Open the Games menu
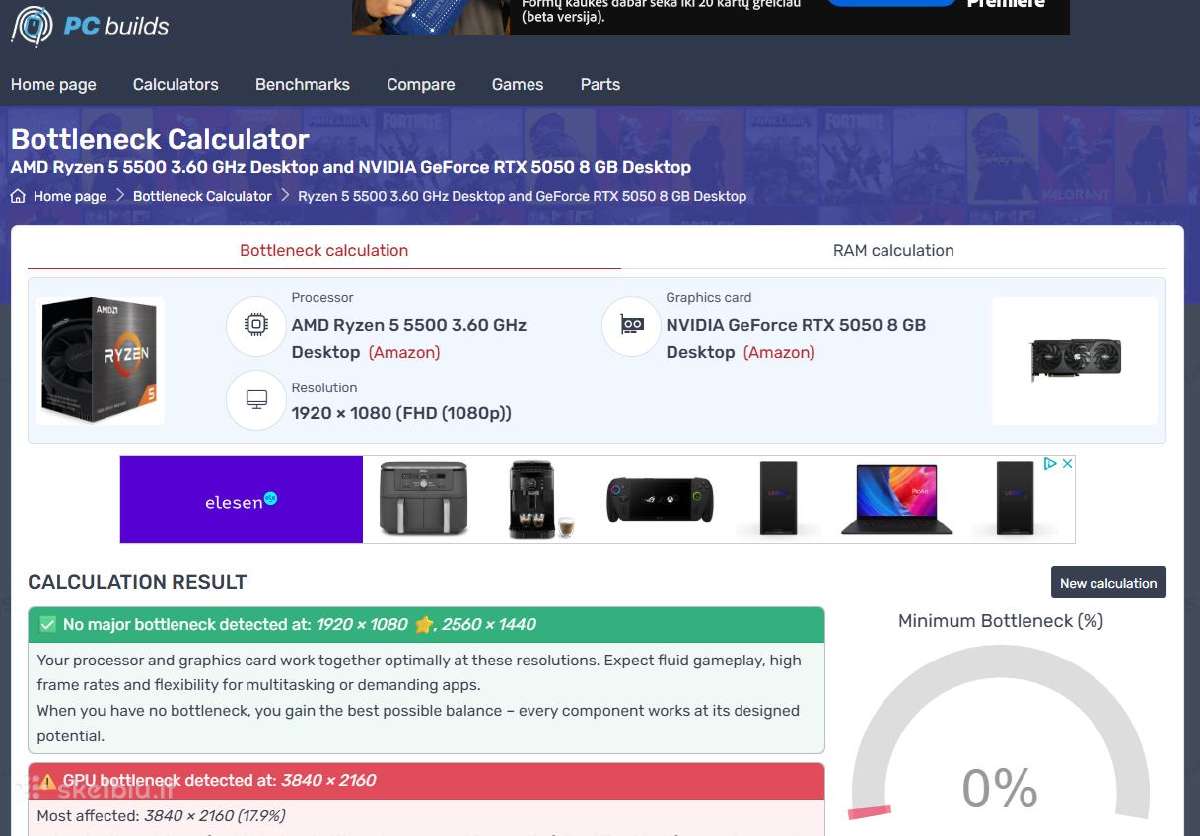 pyautogui.click(x=517, y=84)
